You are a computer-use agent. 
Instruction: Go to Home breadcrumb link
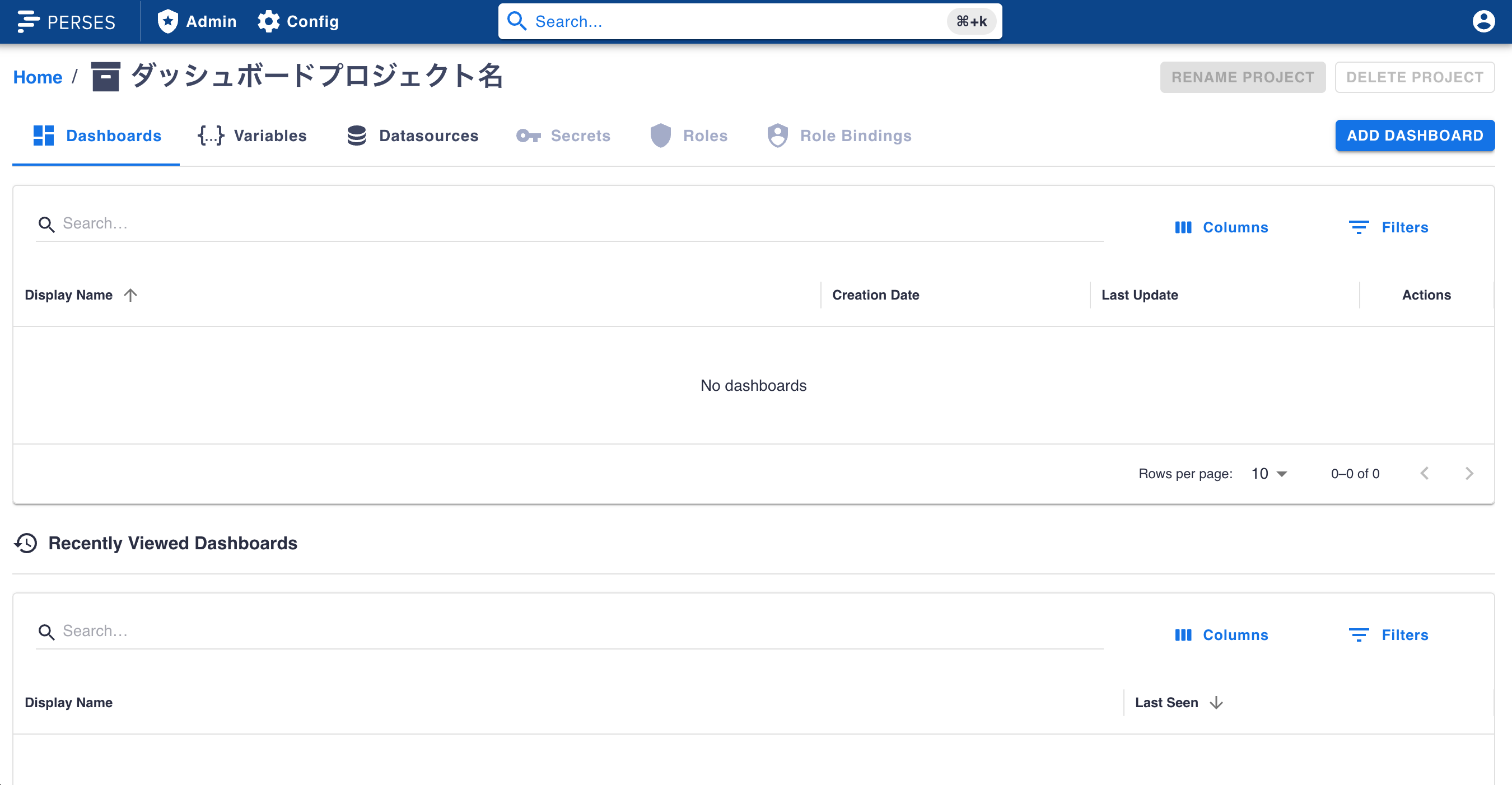click(x=38, y=77)
